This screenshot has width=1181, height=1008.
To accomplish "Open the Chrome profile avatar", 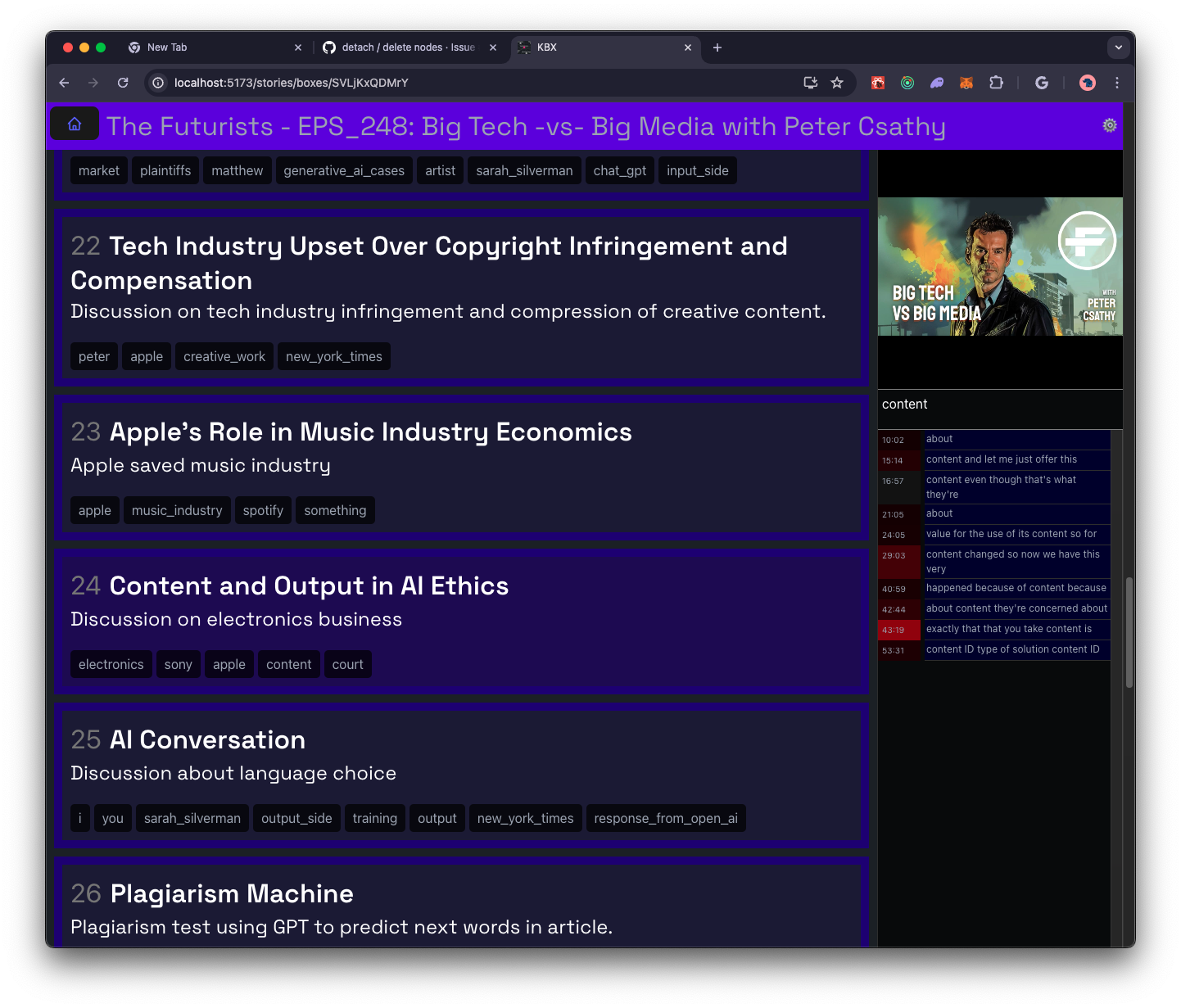I will point(1088,83).
